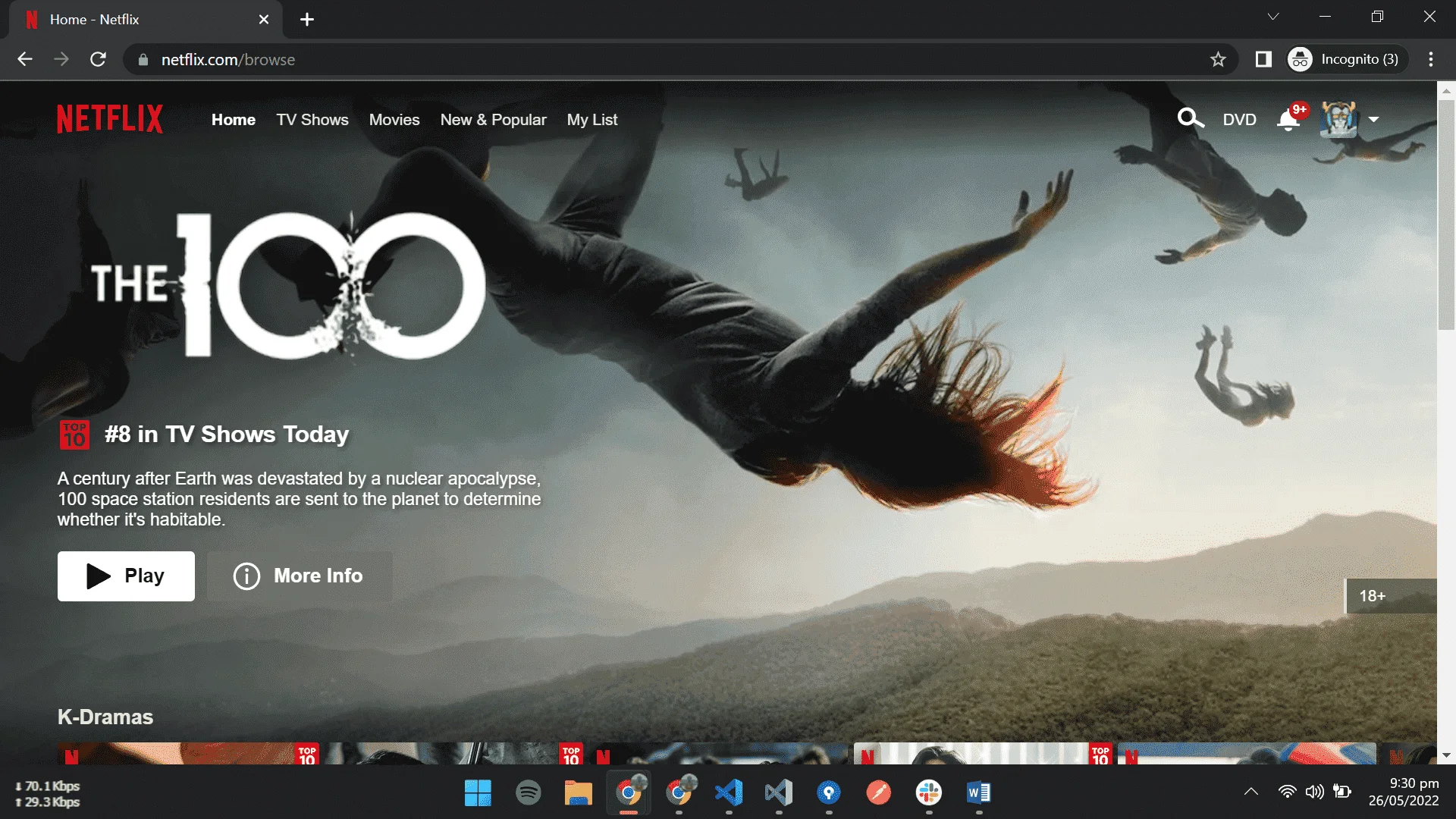Open the DVD link

pyautogui.click(x=1239, y=120)
